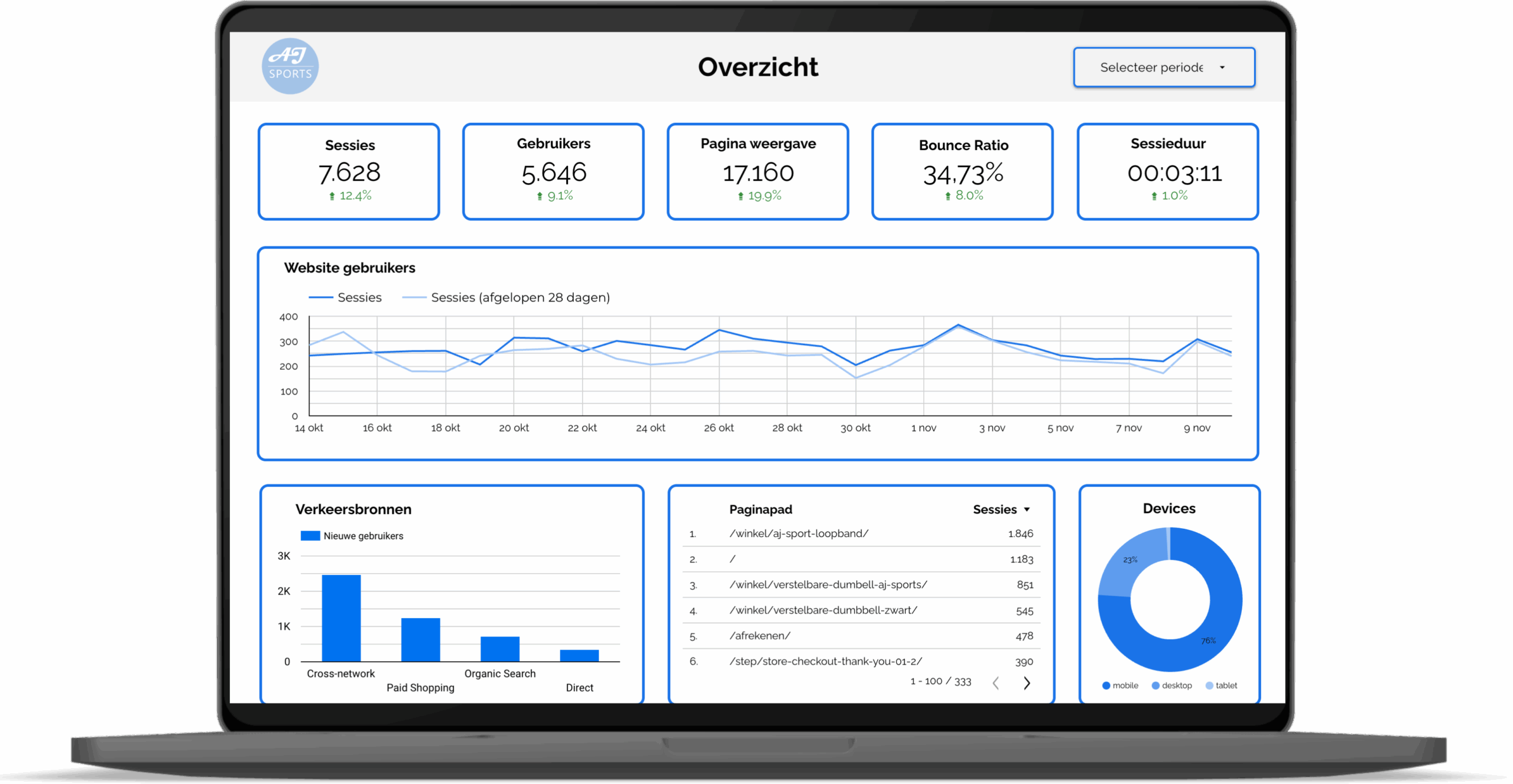
Task: Click the Sessies line legend item
Action: pos(346,297)
